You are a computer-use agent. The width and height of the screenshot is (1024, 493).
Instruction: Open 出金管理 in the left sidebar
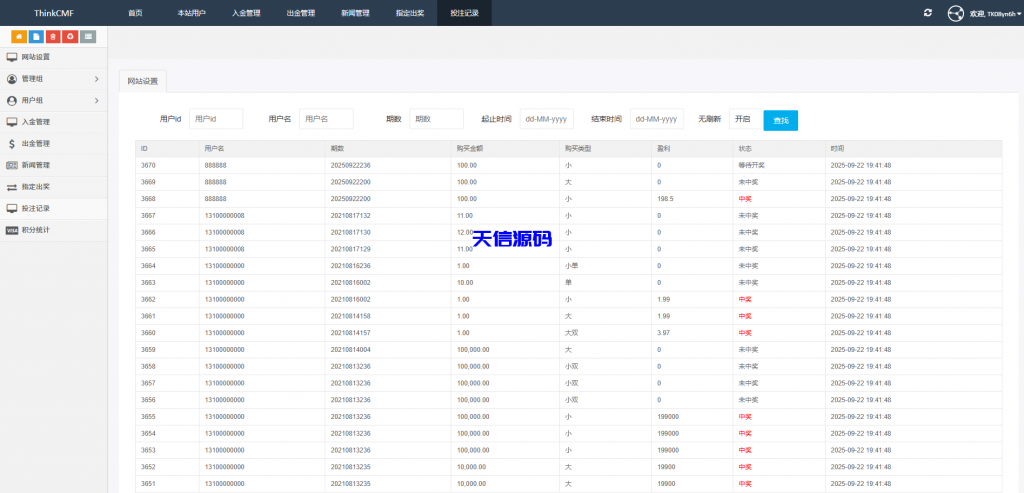[35, 143]
